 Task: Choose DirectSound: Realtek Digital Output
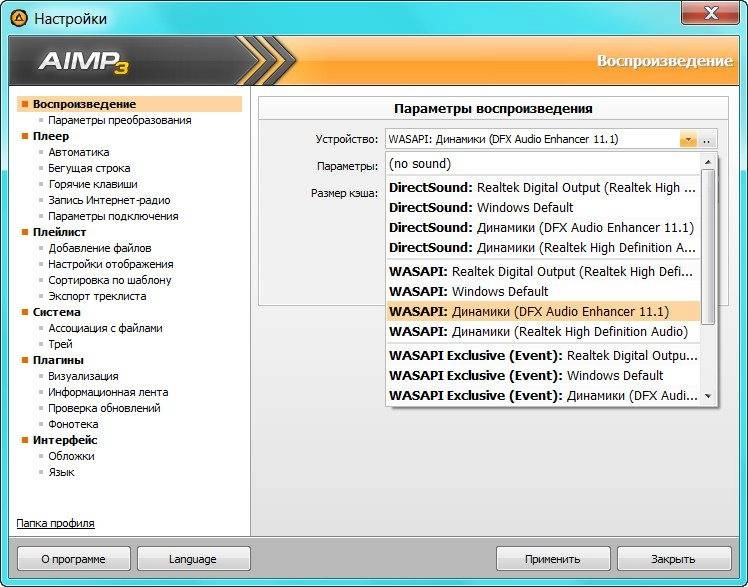[x=543, y=188]
